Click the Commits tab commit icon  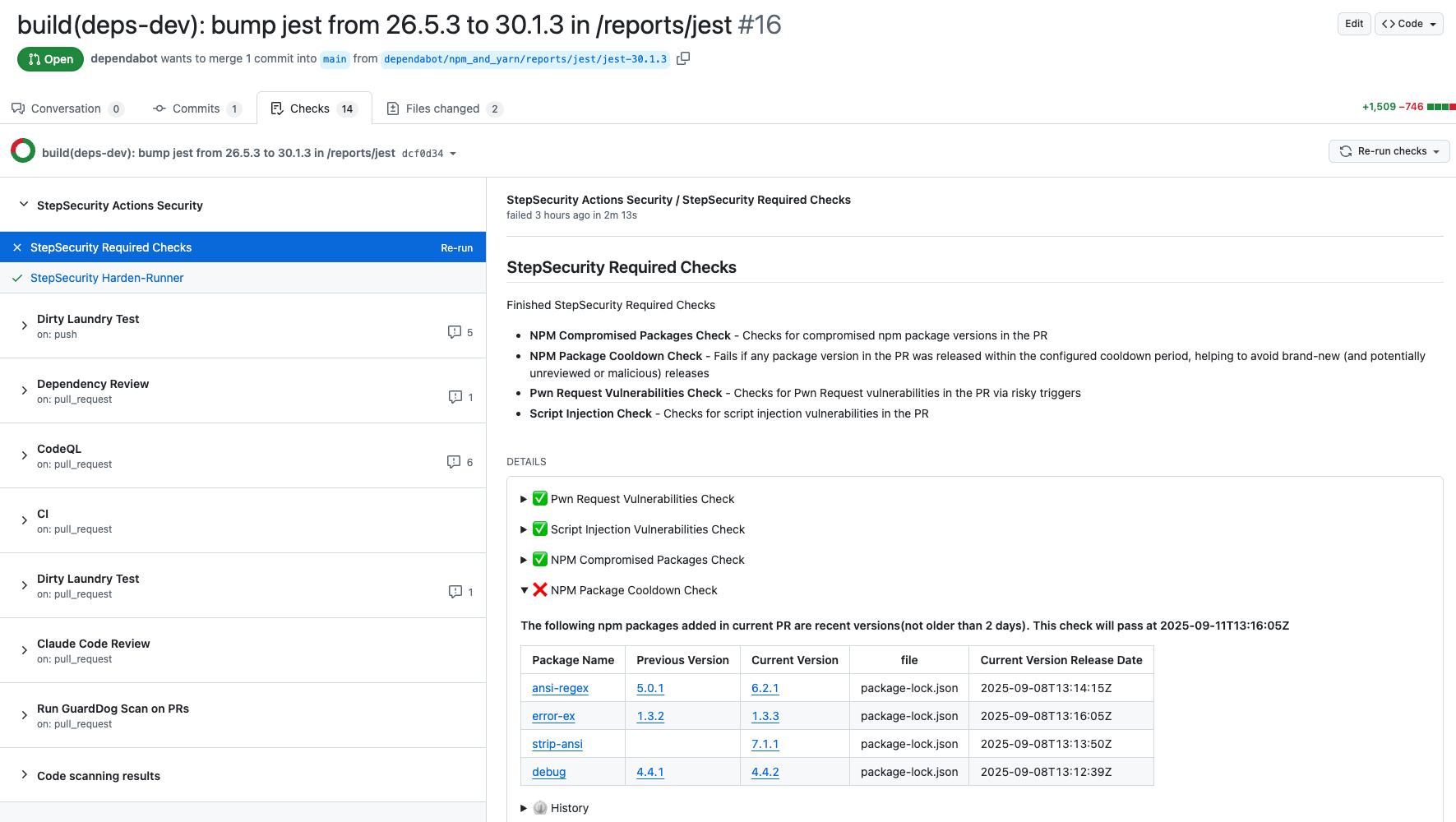click(158, 108)
